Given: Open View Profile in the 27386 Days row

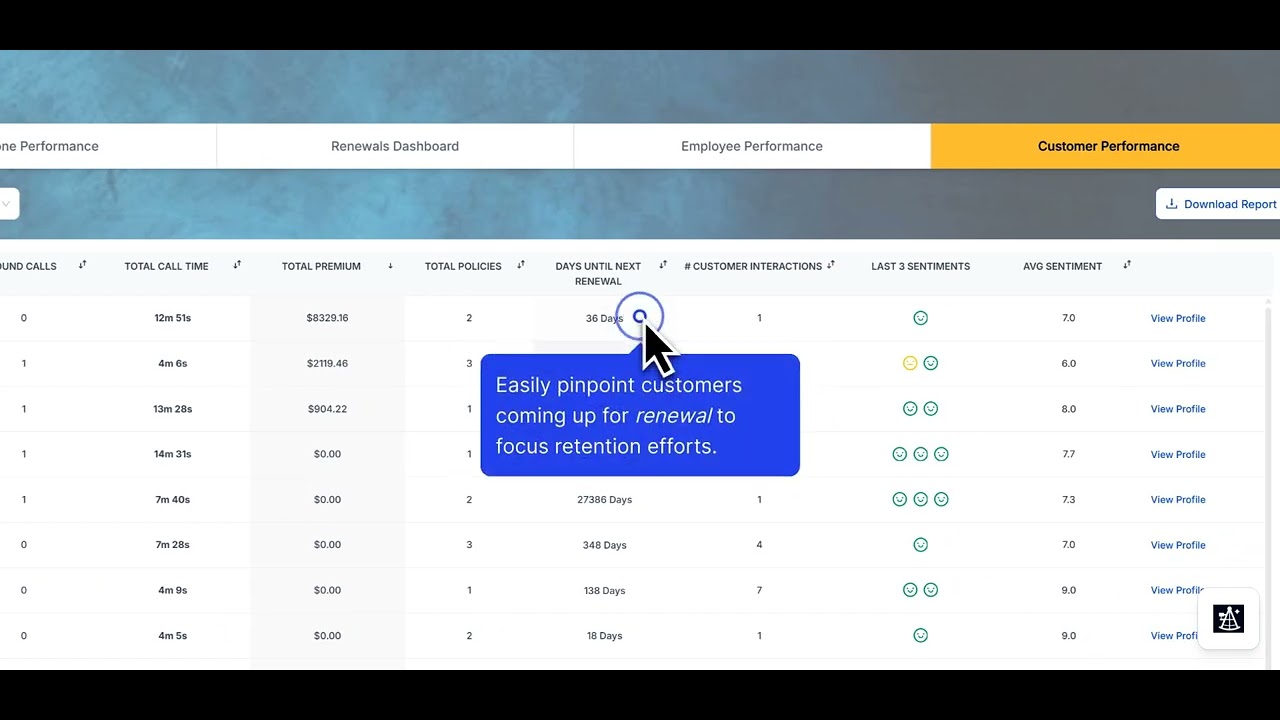Looking at the screenshot, I should pyautogui.click(x=1178, y=499).
